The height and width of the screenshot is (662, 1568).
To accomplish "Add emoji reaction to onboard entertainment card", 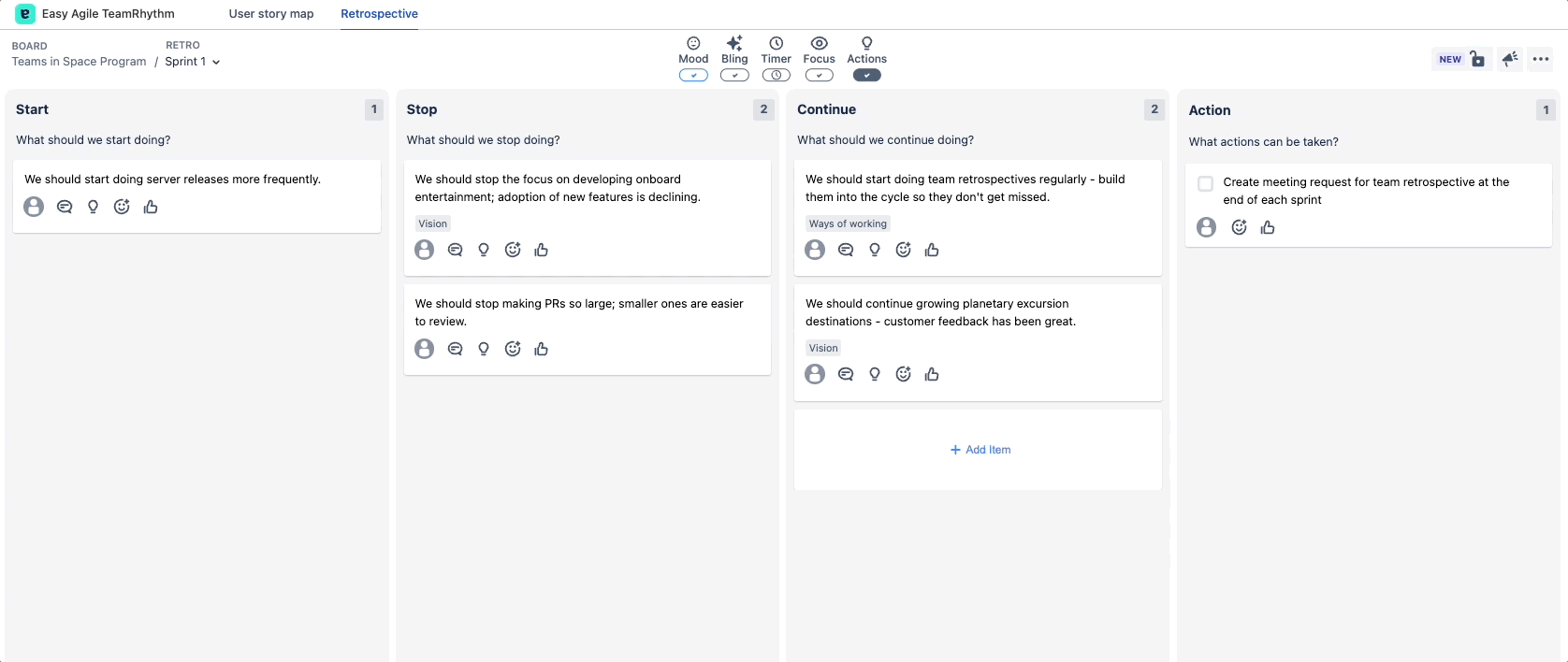I will [x=513, y=250].
